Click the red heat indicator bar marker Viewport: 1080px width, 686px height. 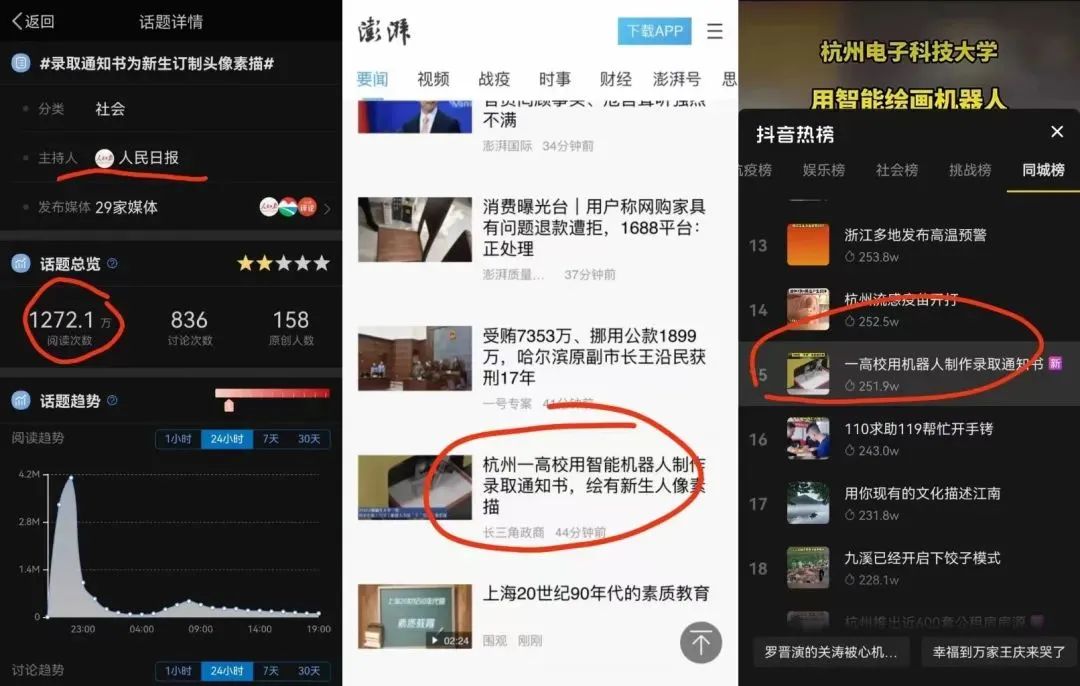pyautogui.click(x=229, y=404)
